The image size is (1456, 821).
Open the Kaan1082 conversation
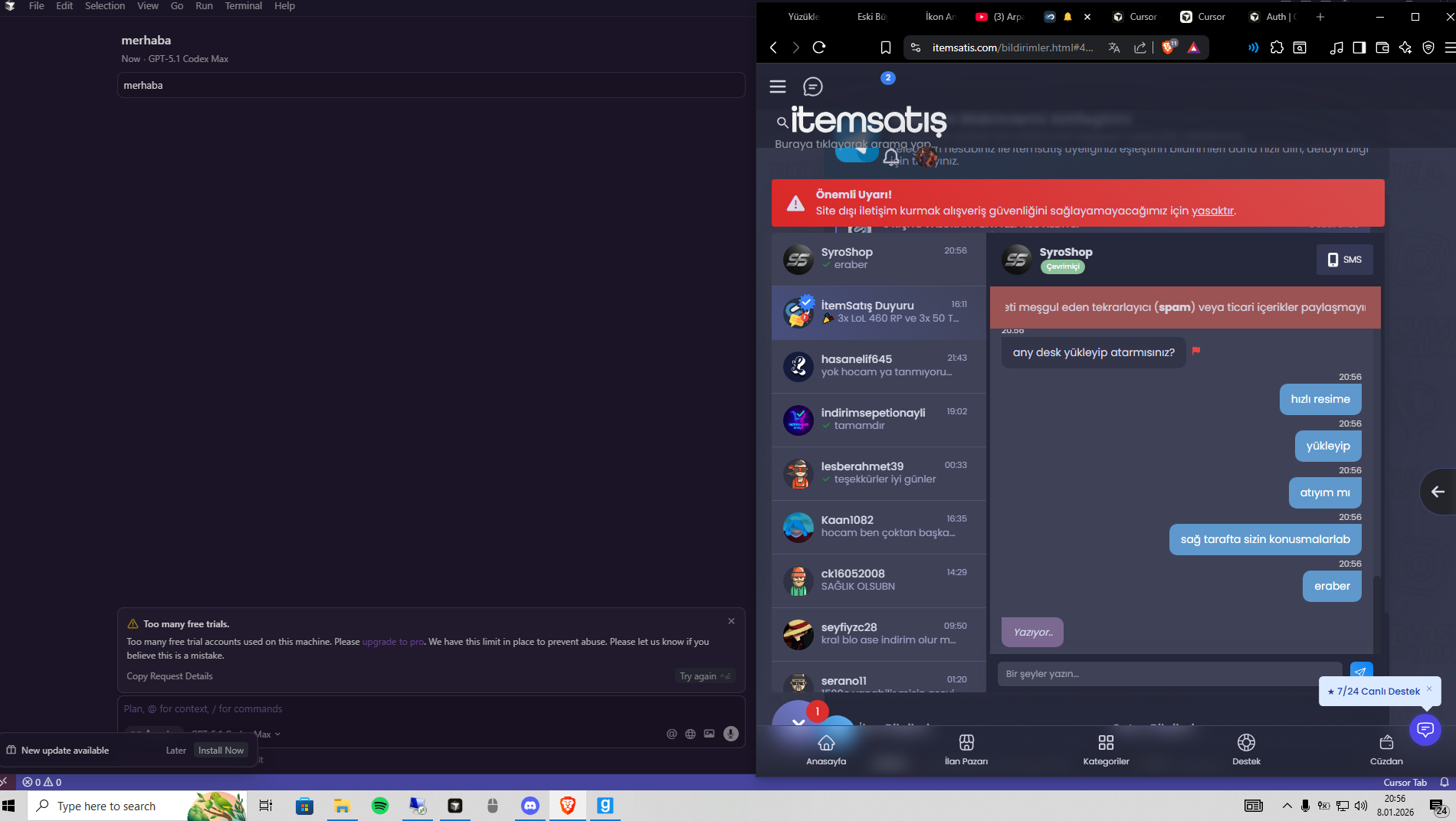click(x=879, y=528)
